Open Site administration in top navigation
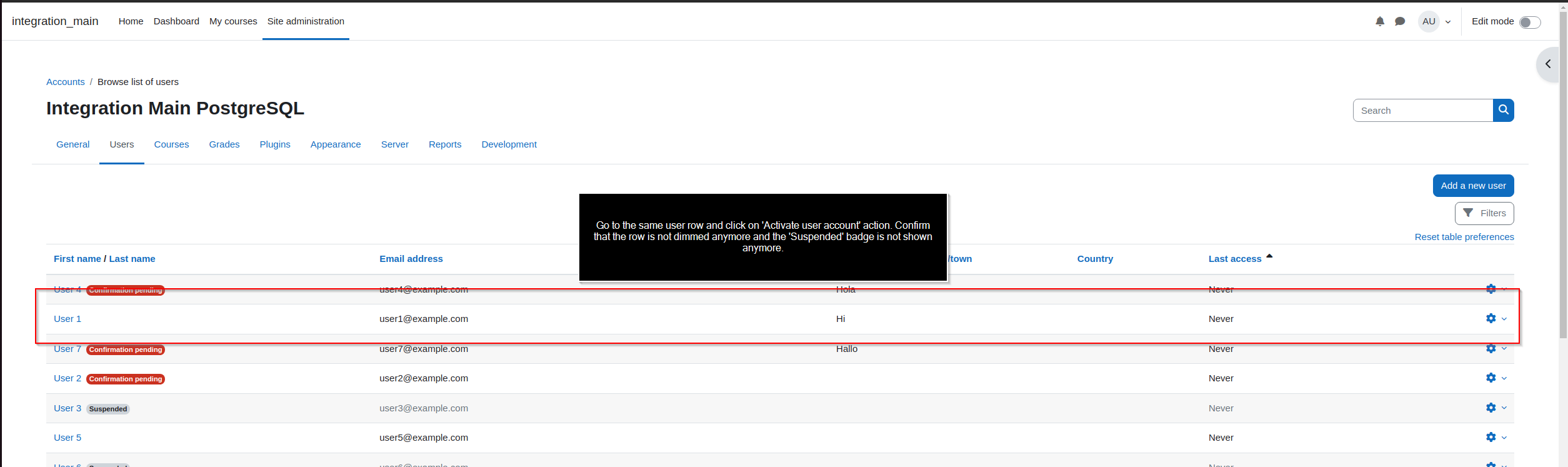 point(306,21)
